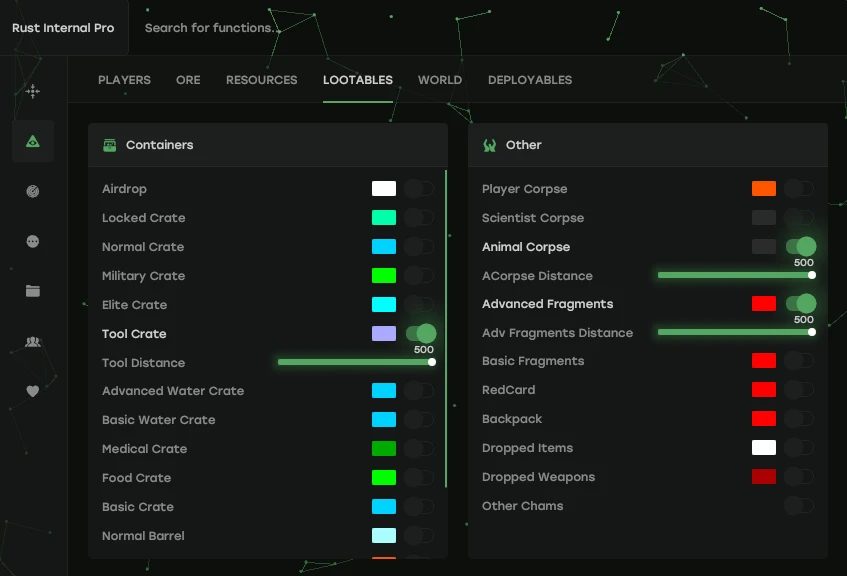Enable the Other Chams toggle
This screenshot has width=847, height=576.
coord(799,506)
